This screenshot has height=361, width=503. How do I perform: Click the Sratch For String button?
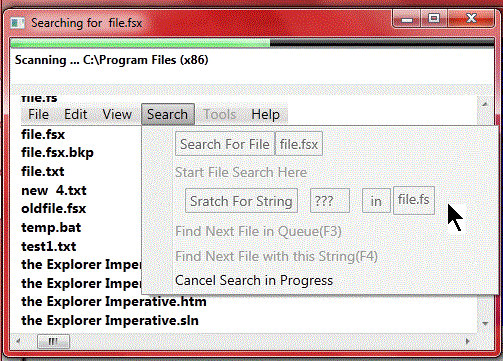(241, 201)
